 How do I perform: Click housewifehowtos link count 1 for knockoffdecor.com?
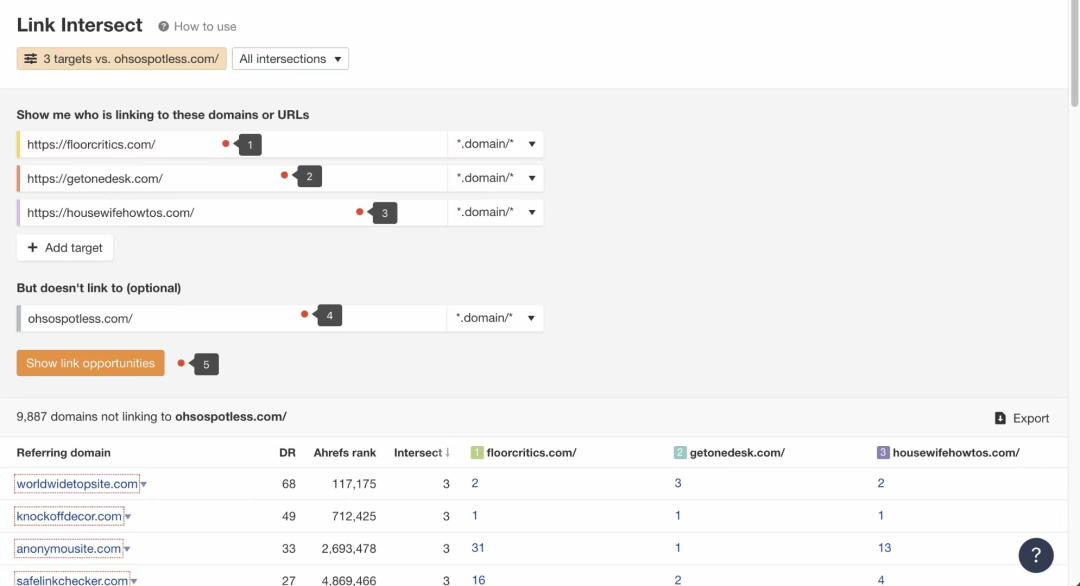pyautogui.click(x=881, y=516)
